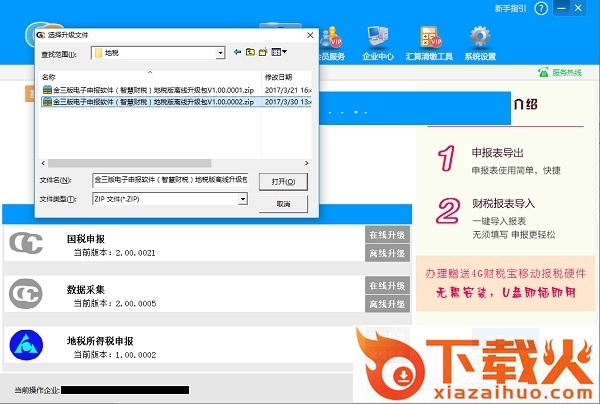Open the view menu icon in dialog

point(279,52)
